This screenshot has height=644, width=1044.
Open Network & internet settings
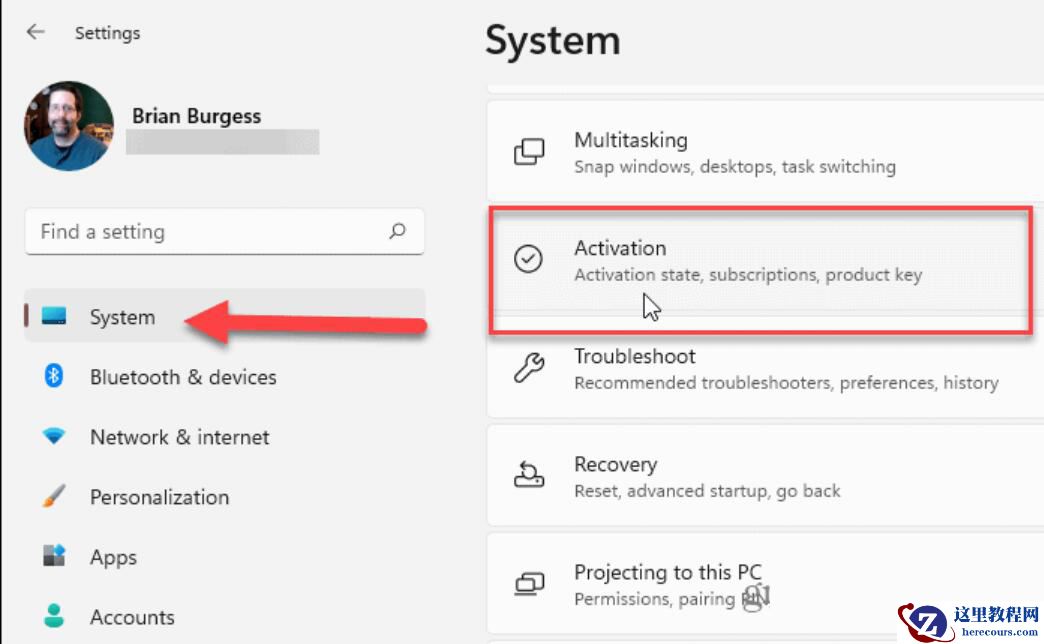pos(179,437)
